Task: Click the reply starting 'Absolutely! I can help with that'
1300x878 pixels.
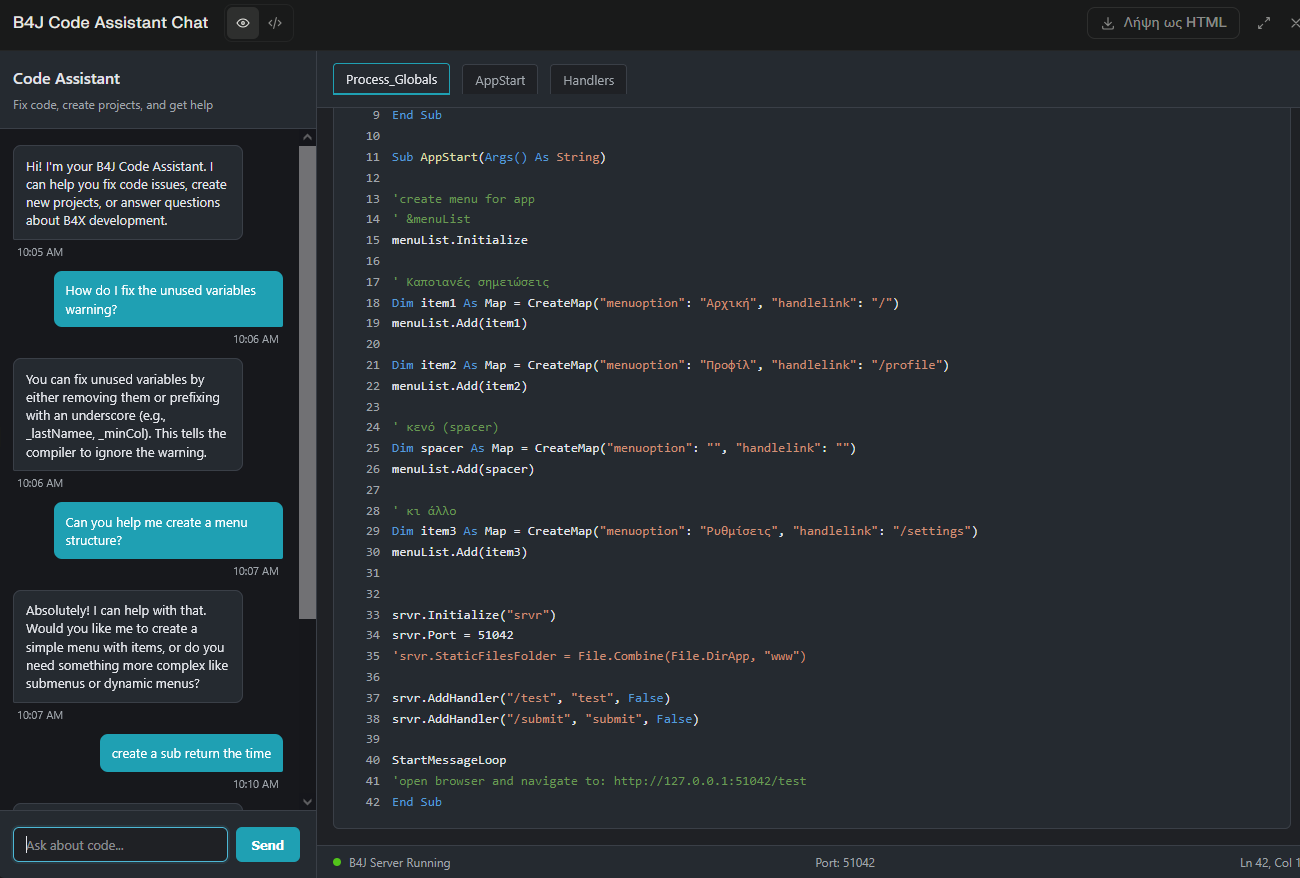Action: (x=128, y=647)
